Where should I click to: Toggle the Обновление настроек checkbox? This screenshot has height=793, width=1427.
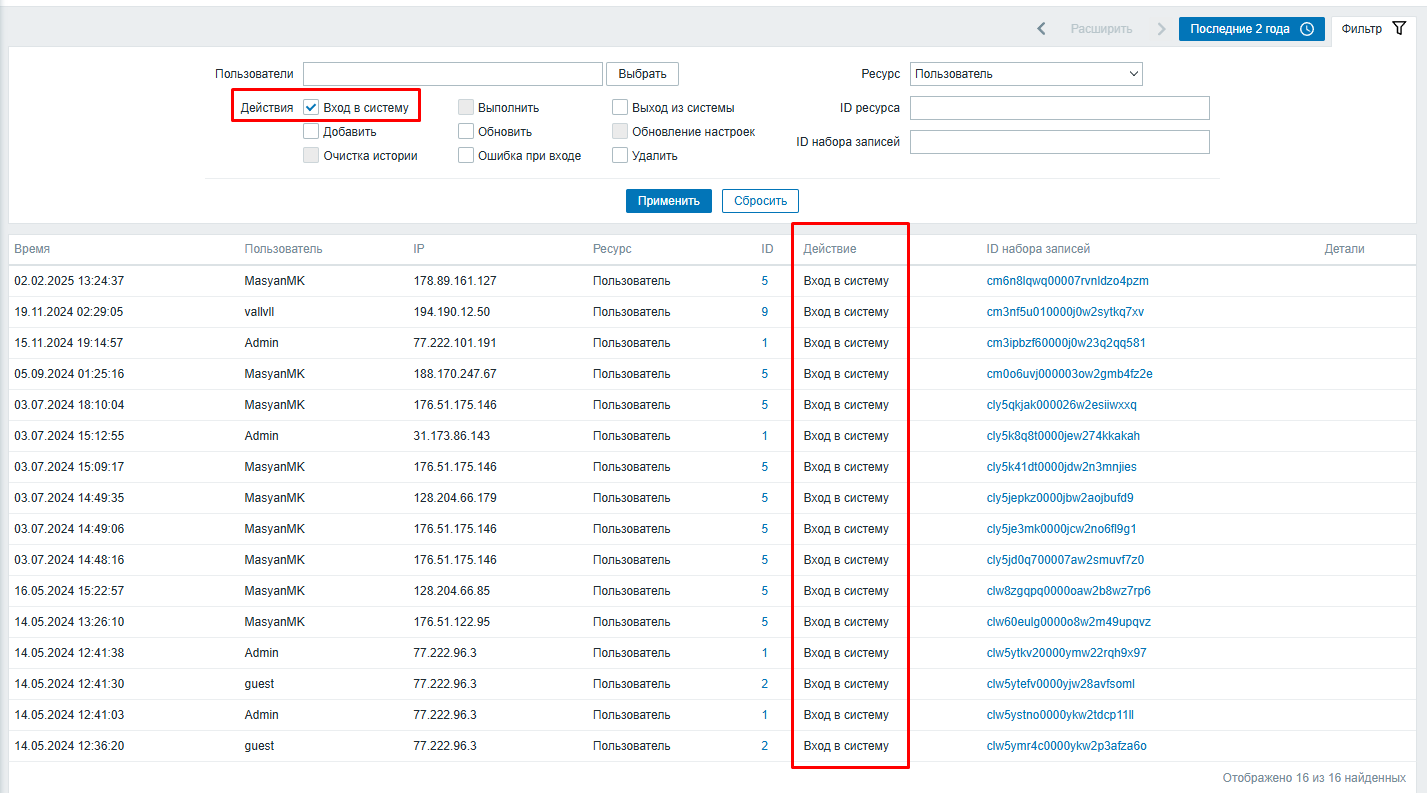pos(620,131)
